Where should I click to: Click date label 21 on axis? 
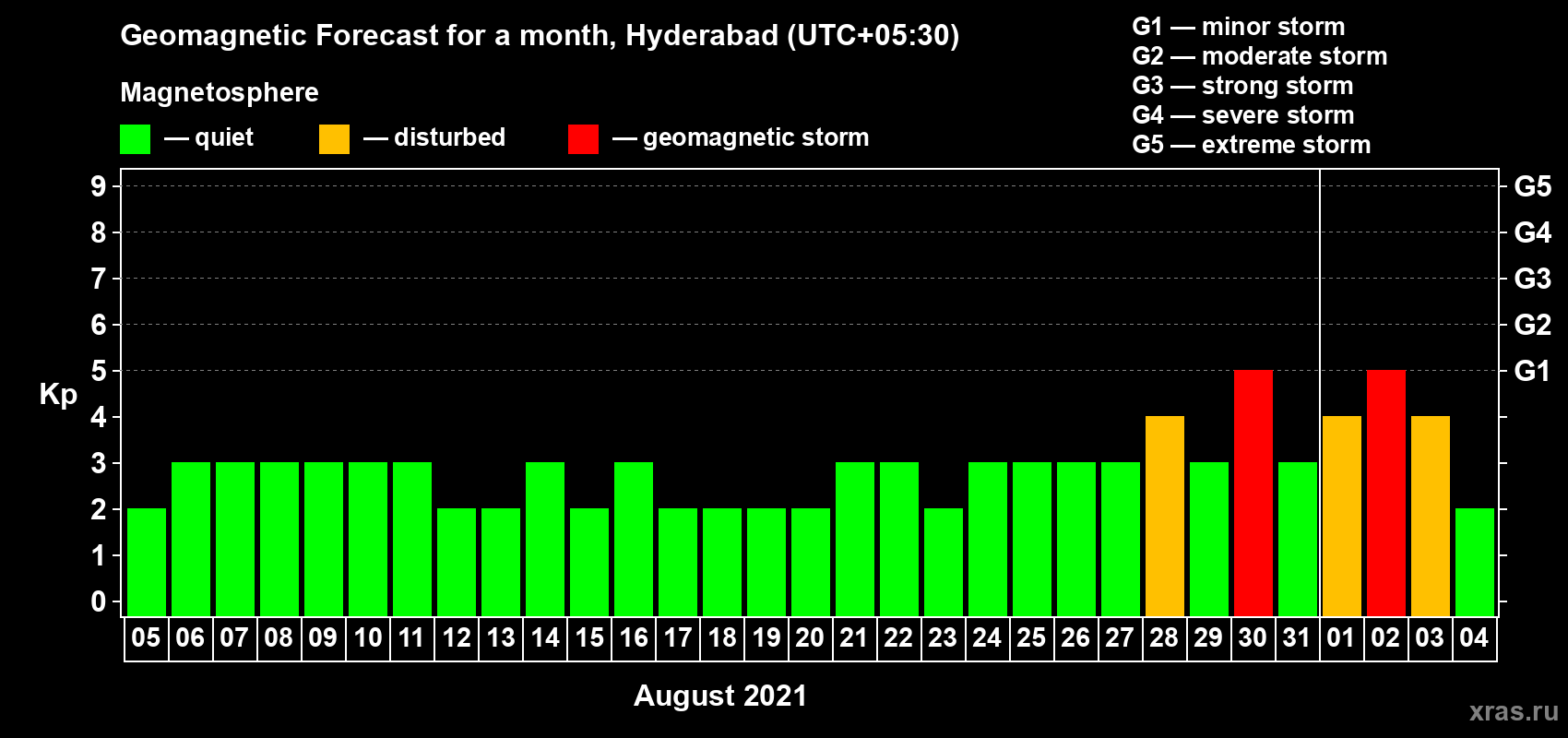(854, 637)
